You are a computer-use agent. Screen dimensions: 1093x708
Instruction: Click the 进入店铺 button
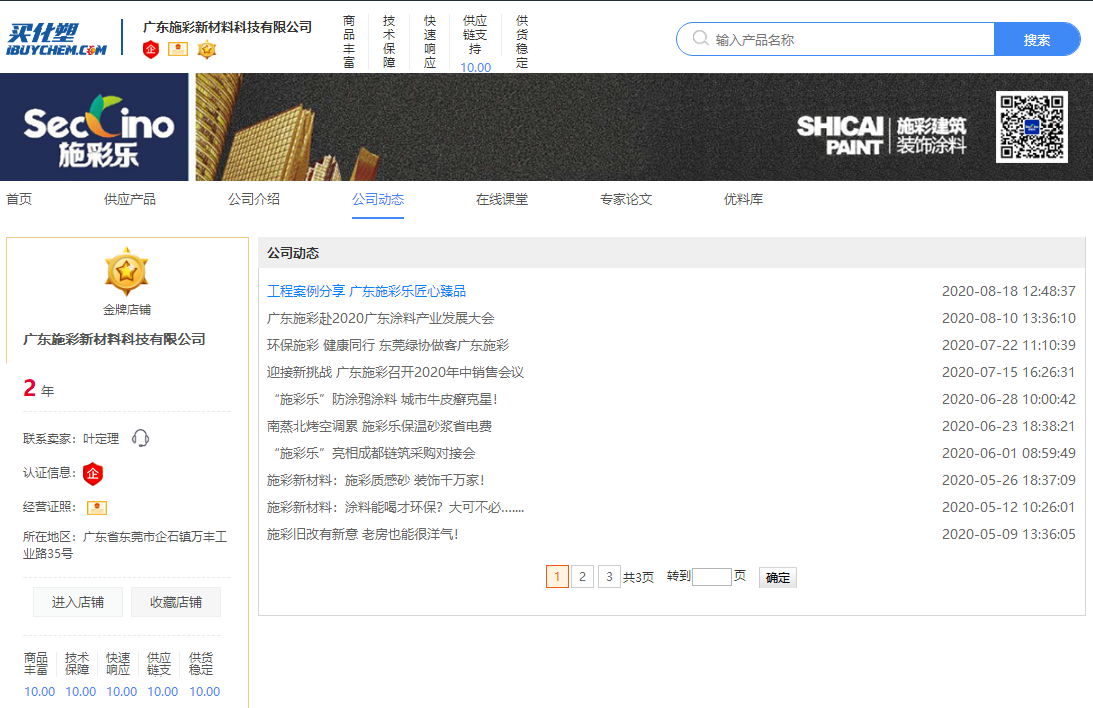78,602
